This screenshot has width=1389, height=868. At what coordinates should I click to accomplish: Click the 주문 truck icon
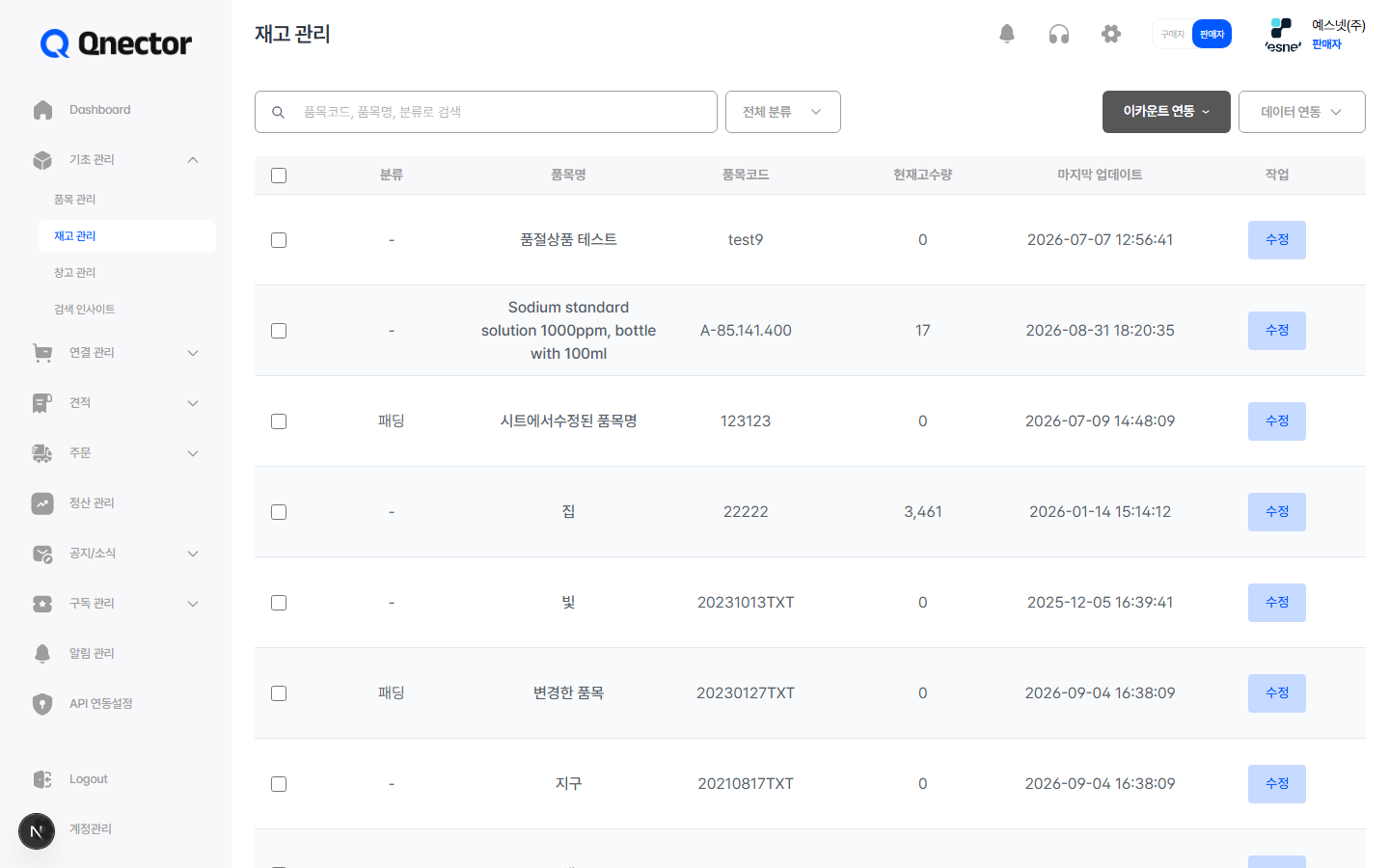(42, 453)
